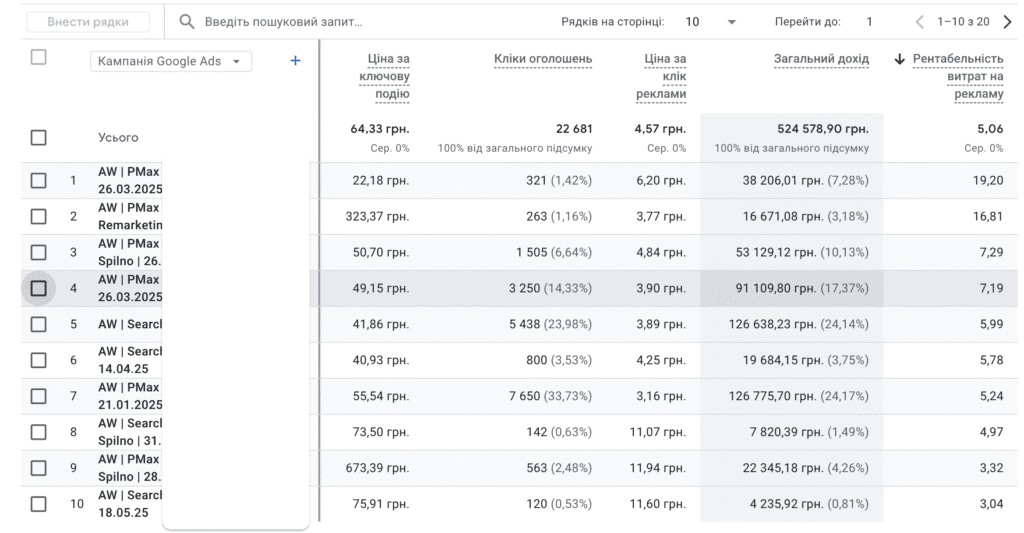Viewport: 1024px width, 533px height.
Task: Sort by Загальний дохід column header
Action: (821, 59)
